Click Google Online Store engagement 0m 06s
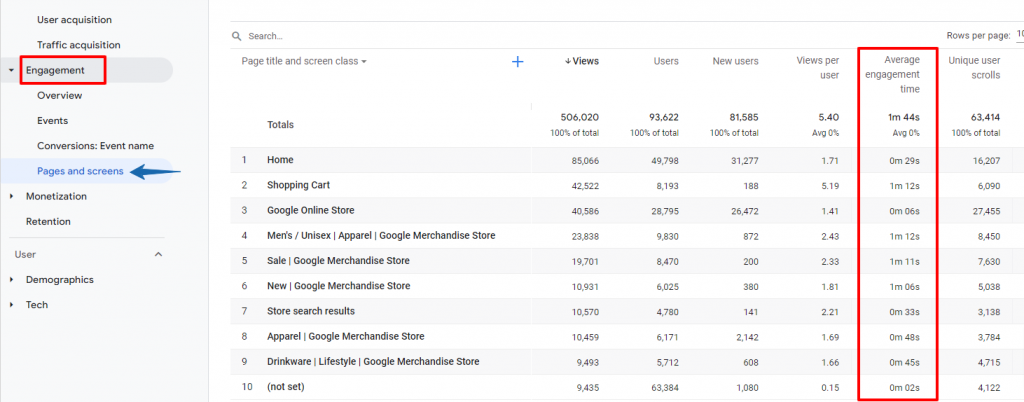 (x=904, y=211)
